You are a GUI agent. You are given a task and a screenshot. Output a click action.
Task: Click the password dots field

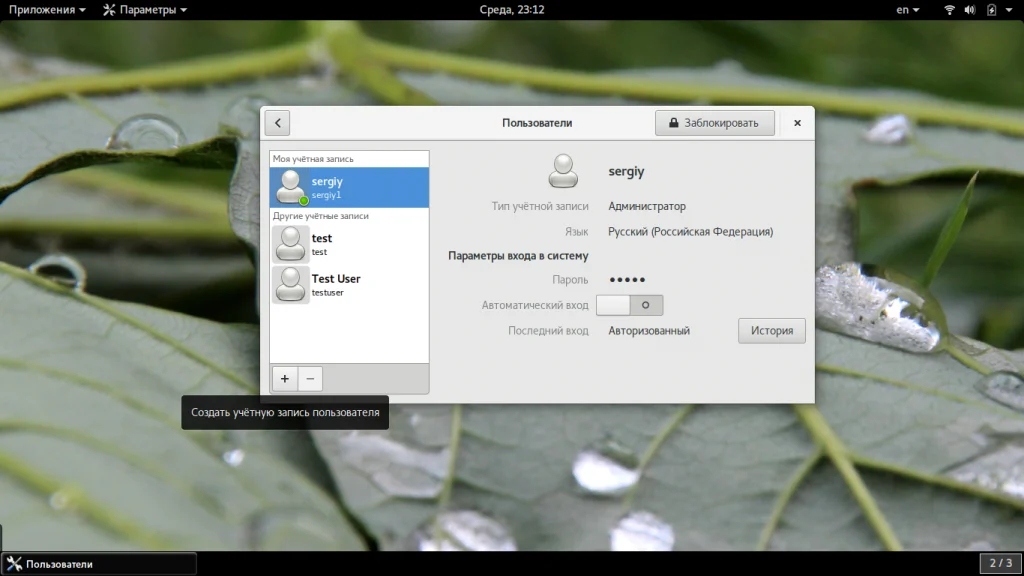click(x=627, y=280)
